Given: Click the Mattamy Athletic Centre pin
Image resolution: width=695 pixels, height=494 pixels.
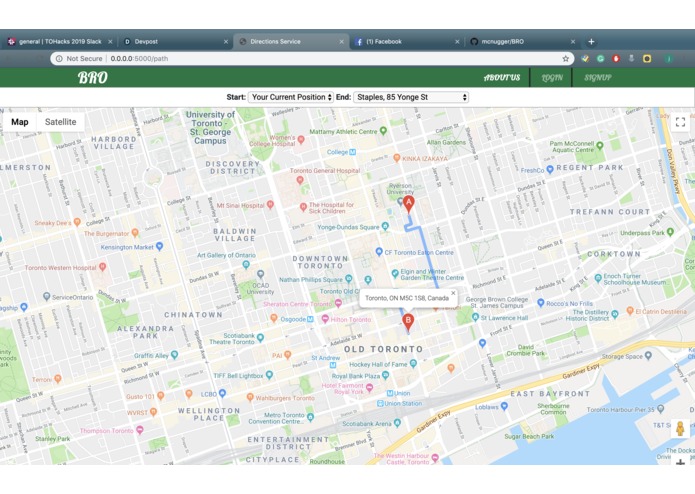Looking at the screenshot, I should click(383, 131).
